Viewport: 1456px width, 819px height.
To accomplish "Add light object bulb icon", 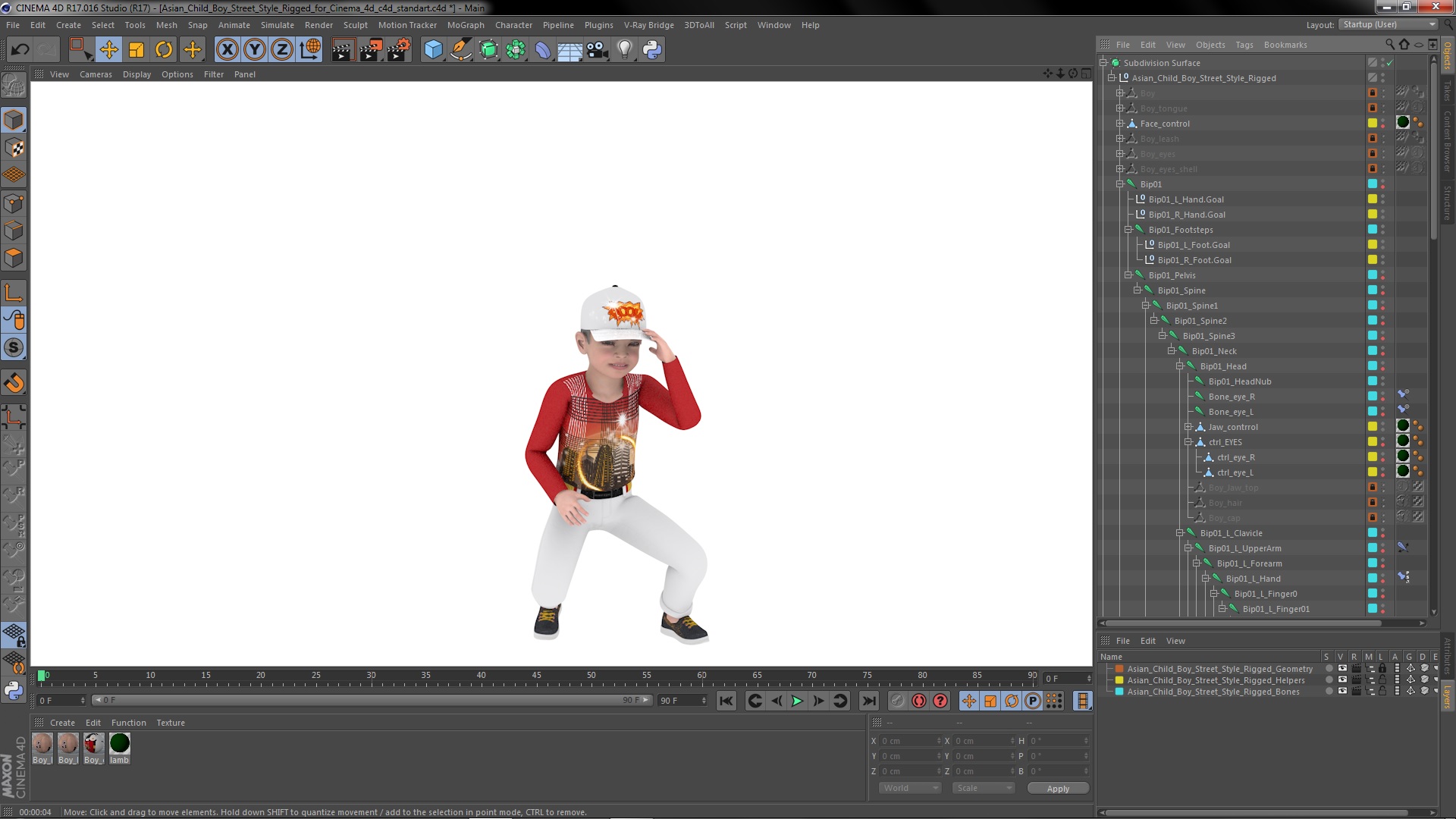I will click(625, 50).
